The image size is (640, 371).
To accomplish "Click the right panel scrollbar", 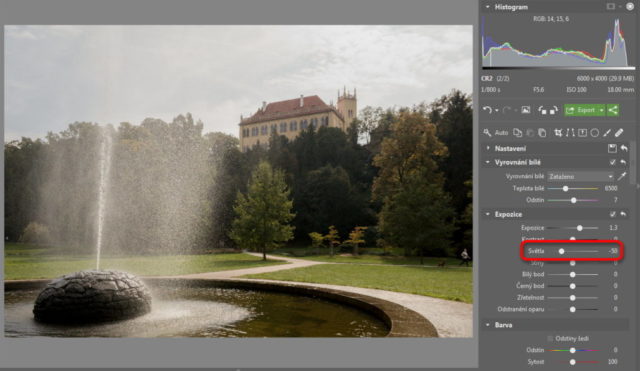I will [633, 163].
